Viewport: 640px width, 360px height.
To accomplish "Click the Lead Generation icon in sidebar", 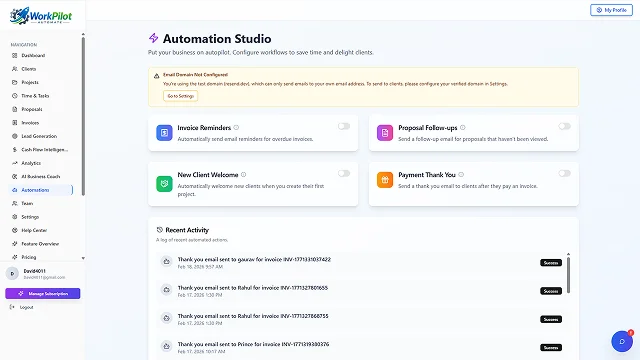I will tap(15, 136).
